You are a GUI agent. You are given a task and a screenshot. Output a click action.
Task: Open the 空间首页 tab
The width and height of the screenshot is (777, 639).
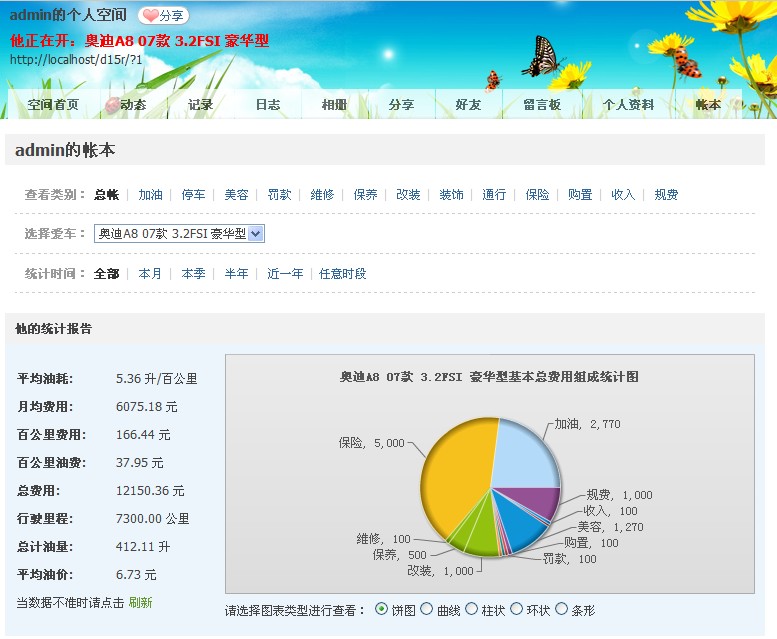tap(53, 105)
